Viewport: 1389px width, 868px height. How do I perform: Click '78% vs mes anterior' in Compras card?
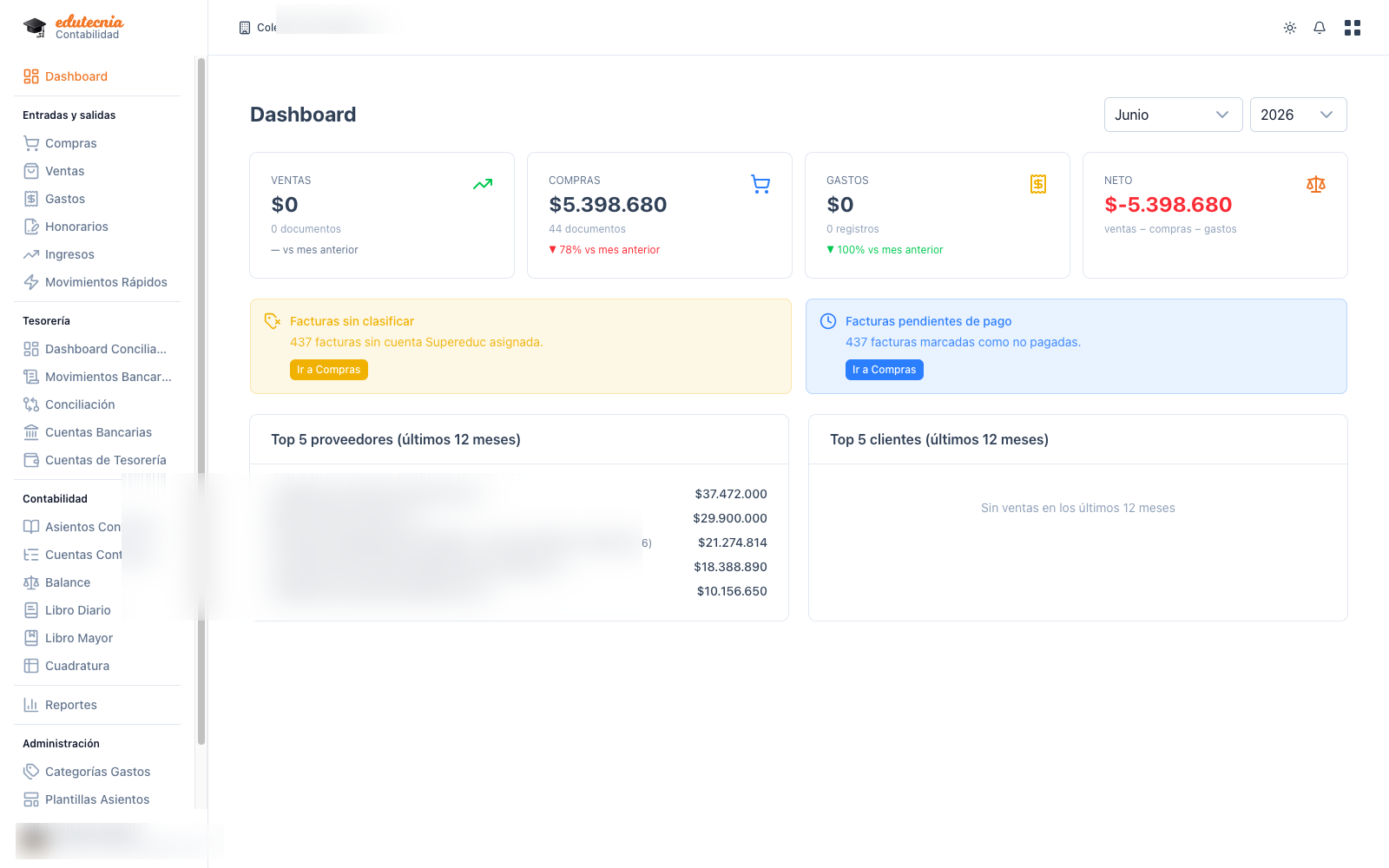(x=604, y=250)
